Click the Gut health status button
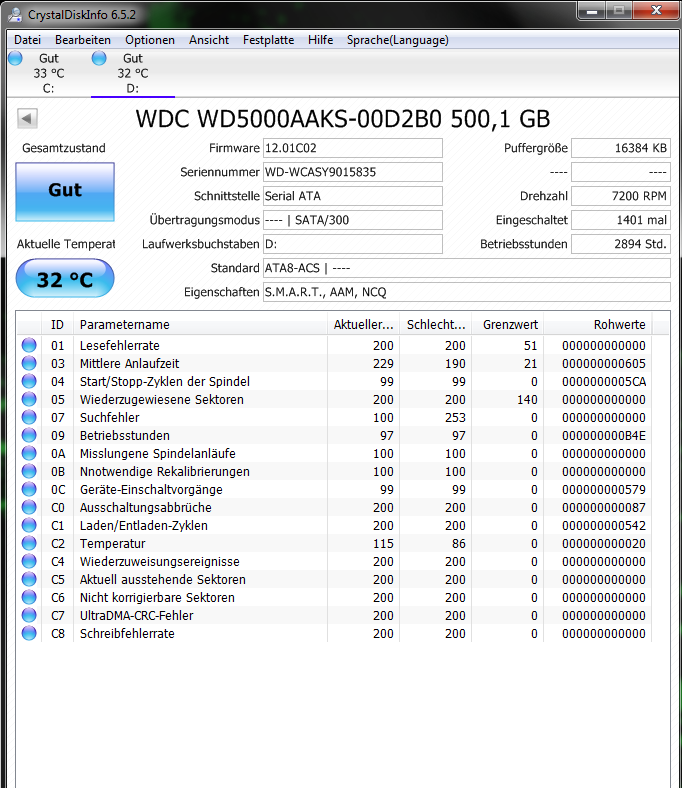 click(65, 191)
